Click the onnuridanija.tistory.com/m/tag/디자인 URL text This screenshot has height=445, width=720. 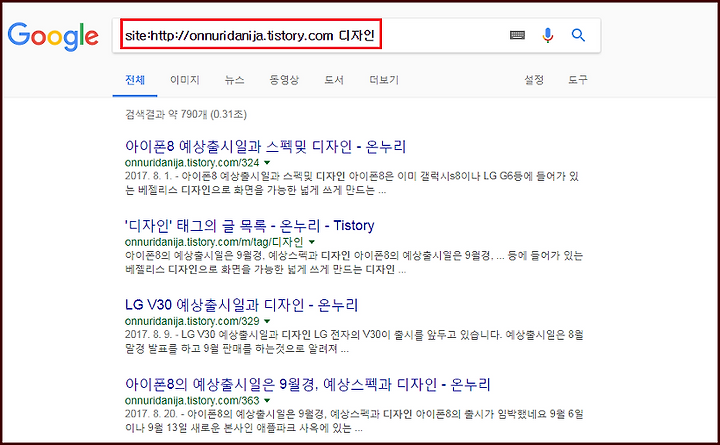coord(214,242)
